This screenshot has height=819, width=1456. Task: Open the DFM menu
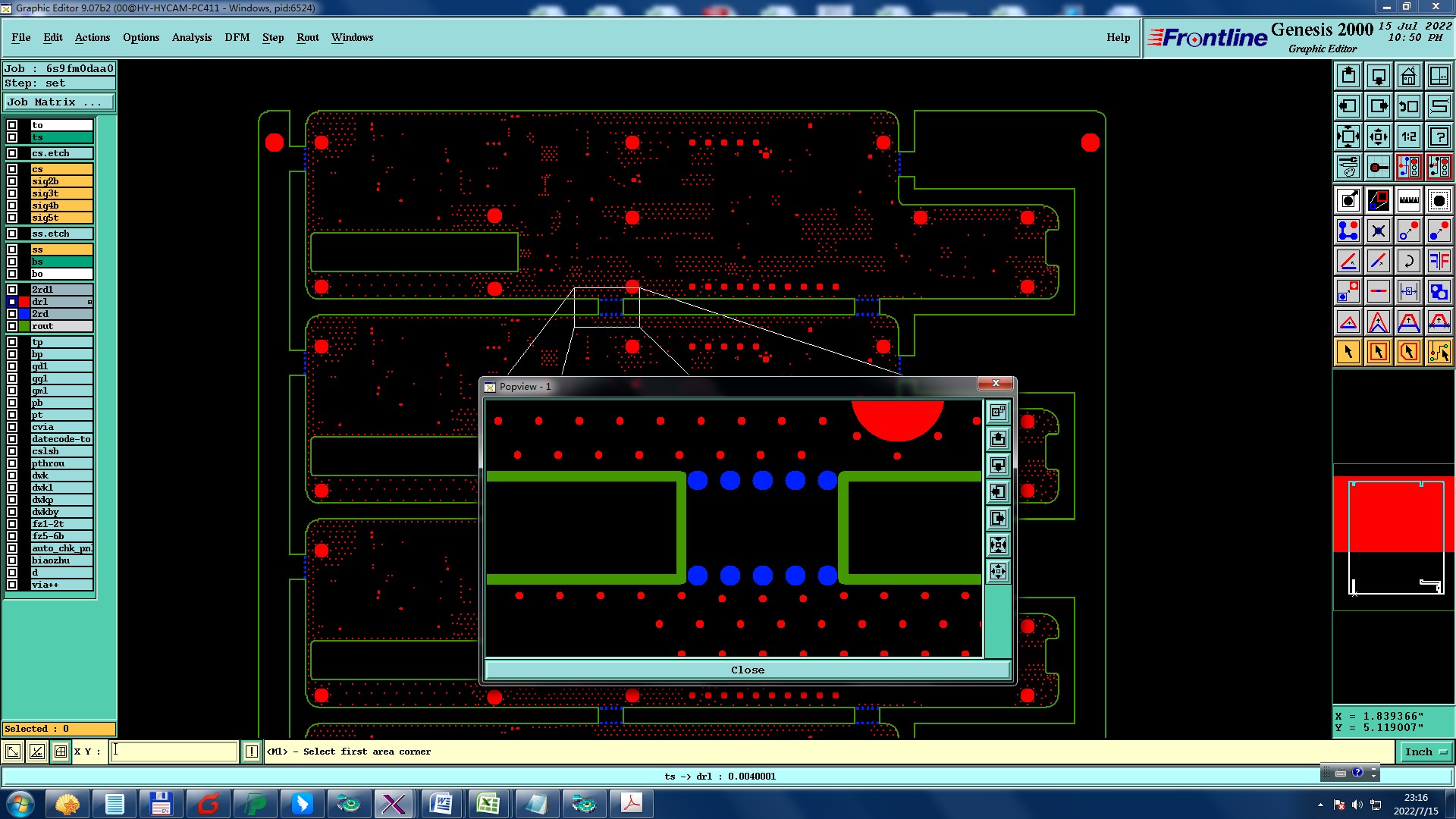tap(237, 37)
